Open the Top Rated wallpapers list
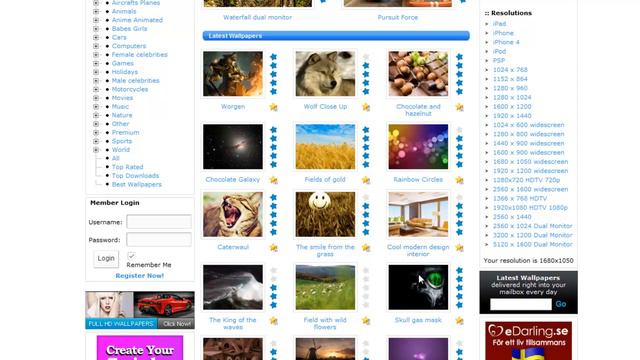The width and height of the screenshot is (640, 360). click(127, 167)
